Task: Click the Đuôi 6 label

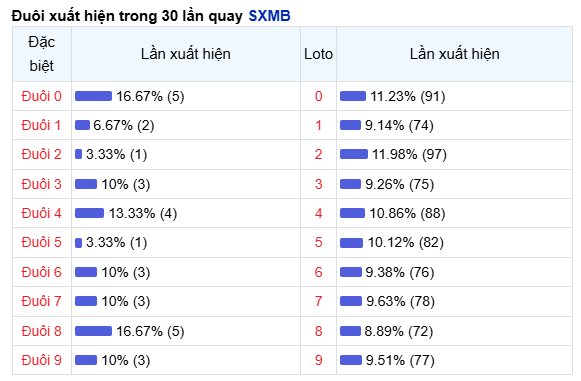Action: [x=42, y=272]
